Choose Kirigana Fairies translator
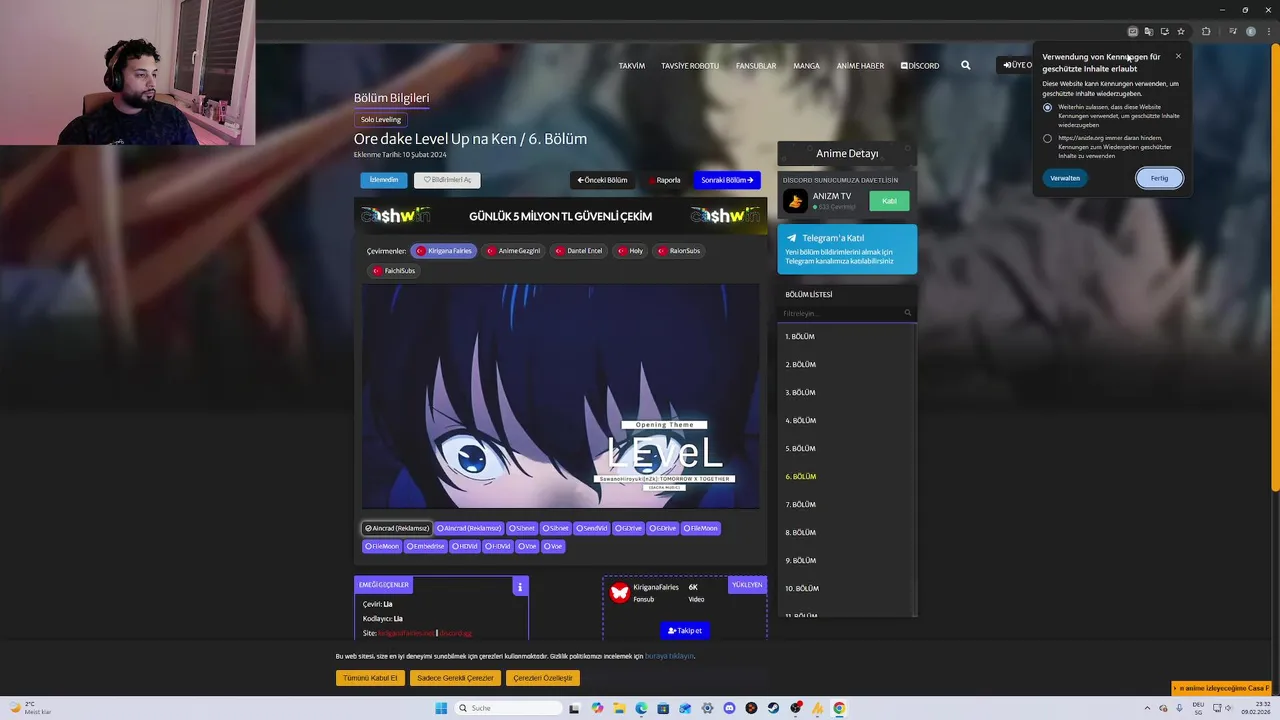1280x720 pixels. [x=443, y=251]
